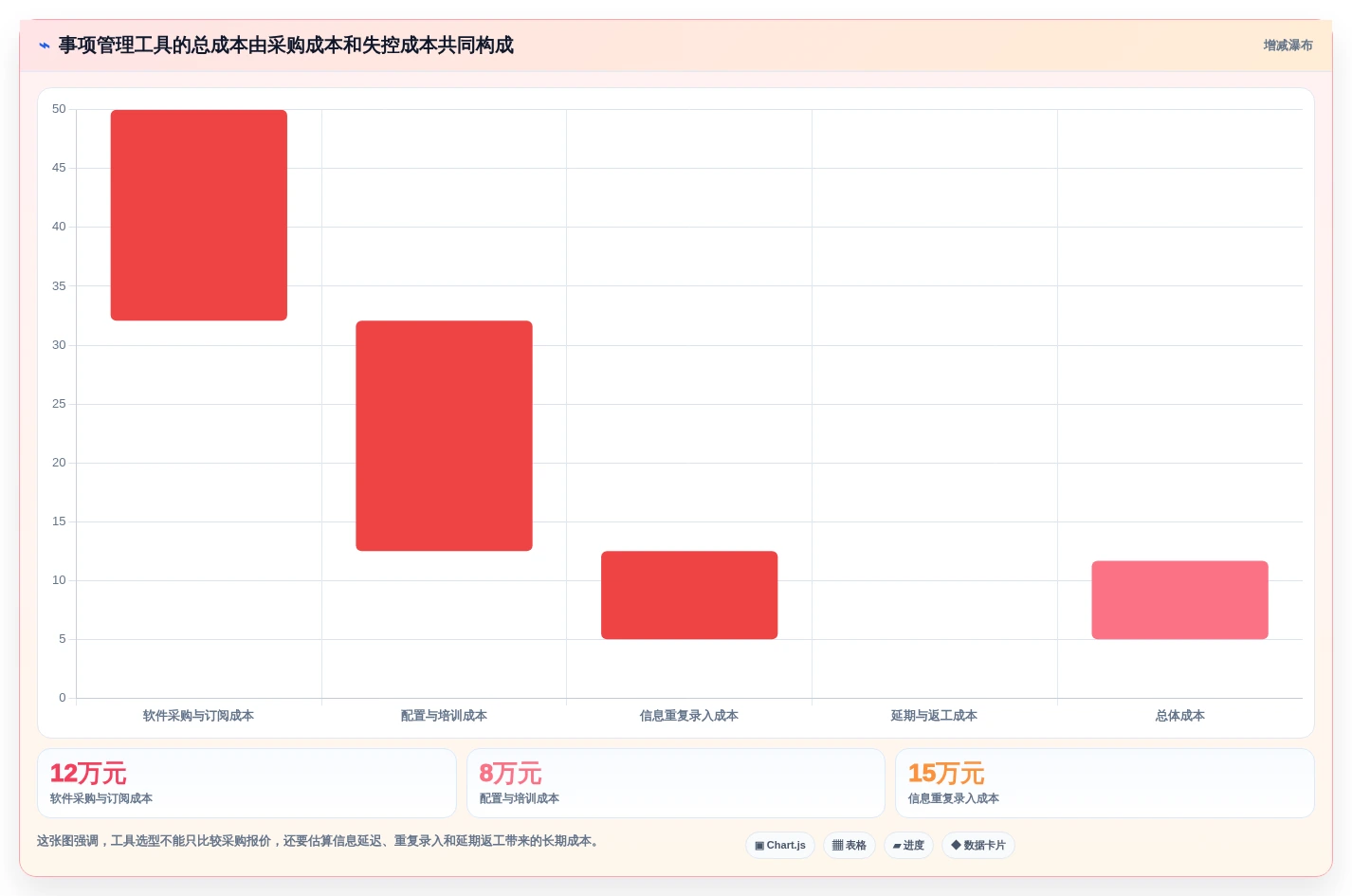The image size is (1352, 896).
Task: Click the chart title 事项管理工具的总成本
Action: [286, 46]
